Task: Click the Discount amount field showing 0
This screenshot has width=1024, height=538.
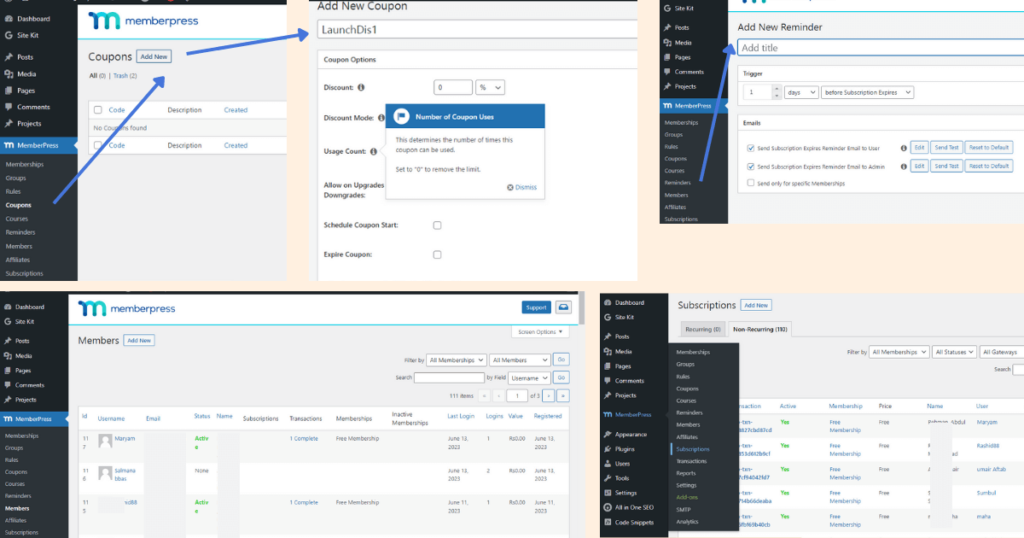Action: click(x=453, y=87)
